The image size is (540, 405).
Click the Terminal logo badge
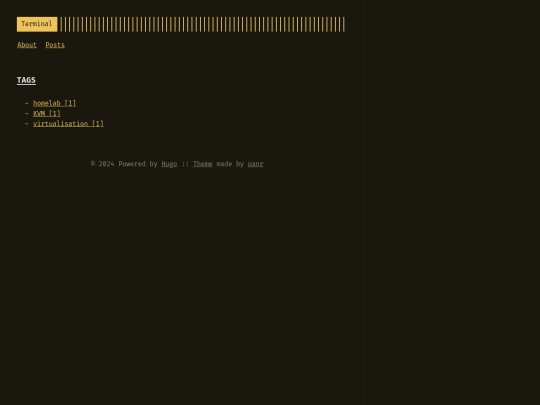pos(37,24)
